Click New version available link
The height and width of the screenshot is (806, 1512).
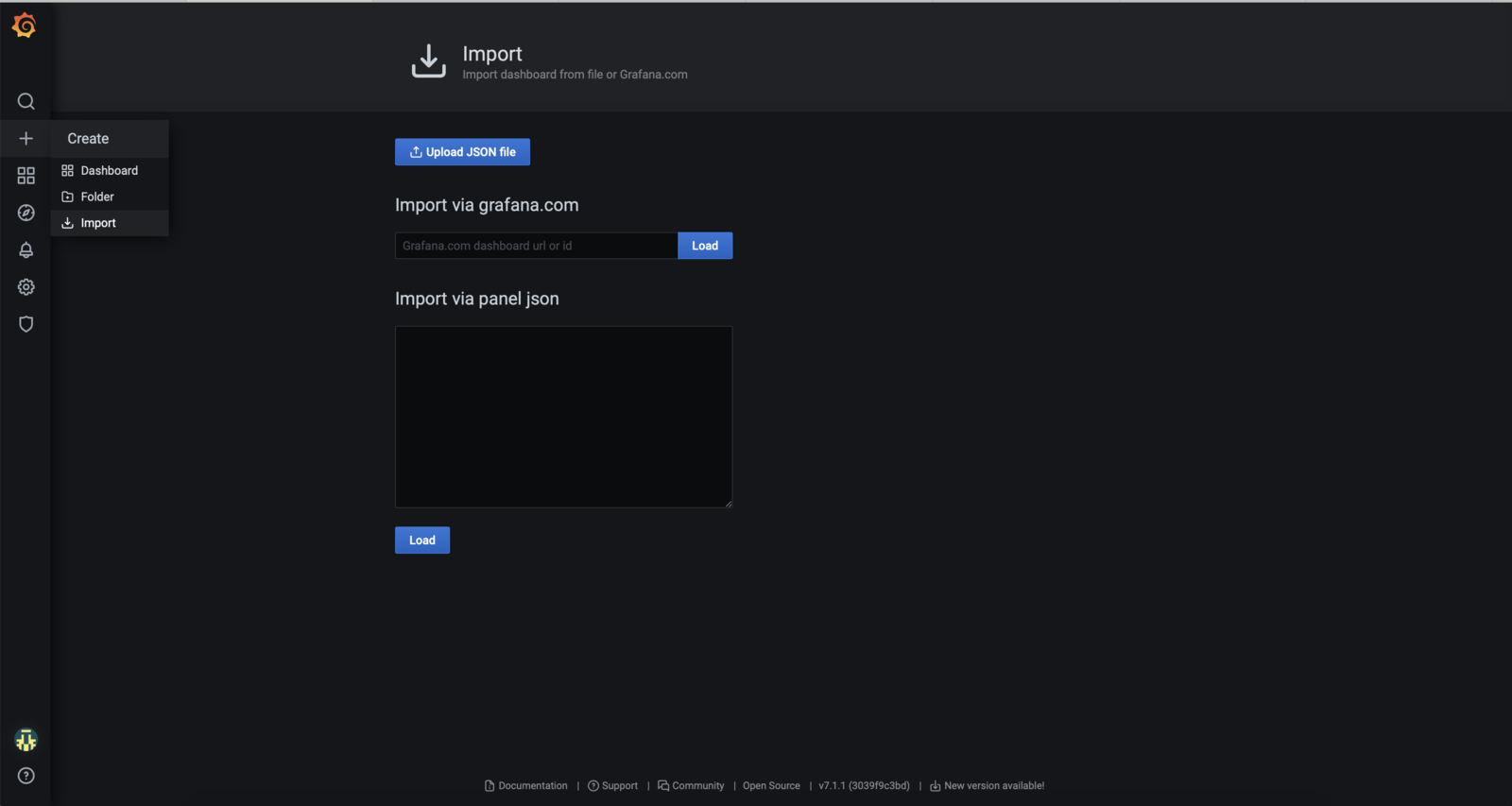click(x=987, y=786)
